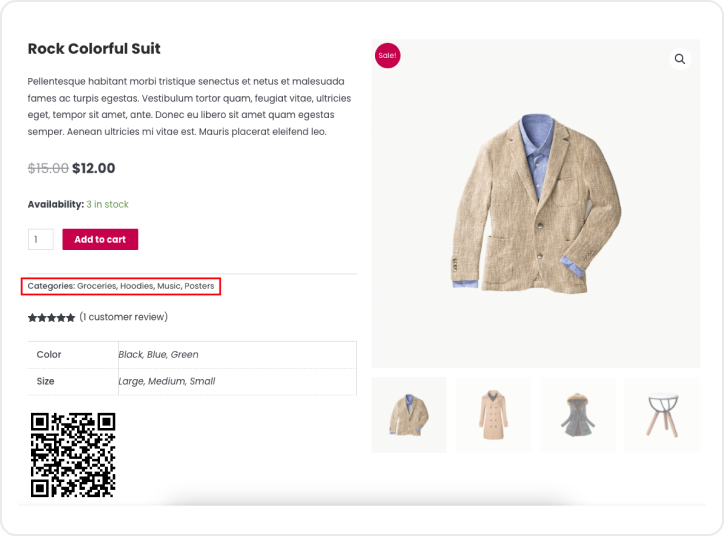This screenshot has width=724, height=536.
Task: Click the Rock Colorful Suit title
Action: [x=94, y=49]
